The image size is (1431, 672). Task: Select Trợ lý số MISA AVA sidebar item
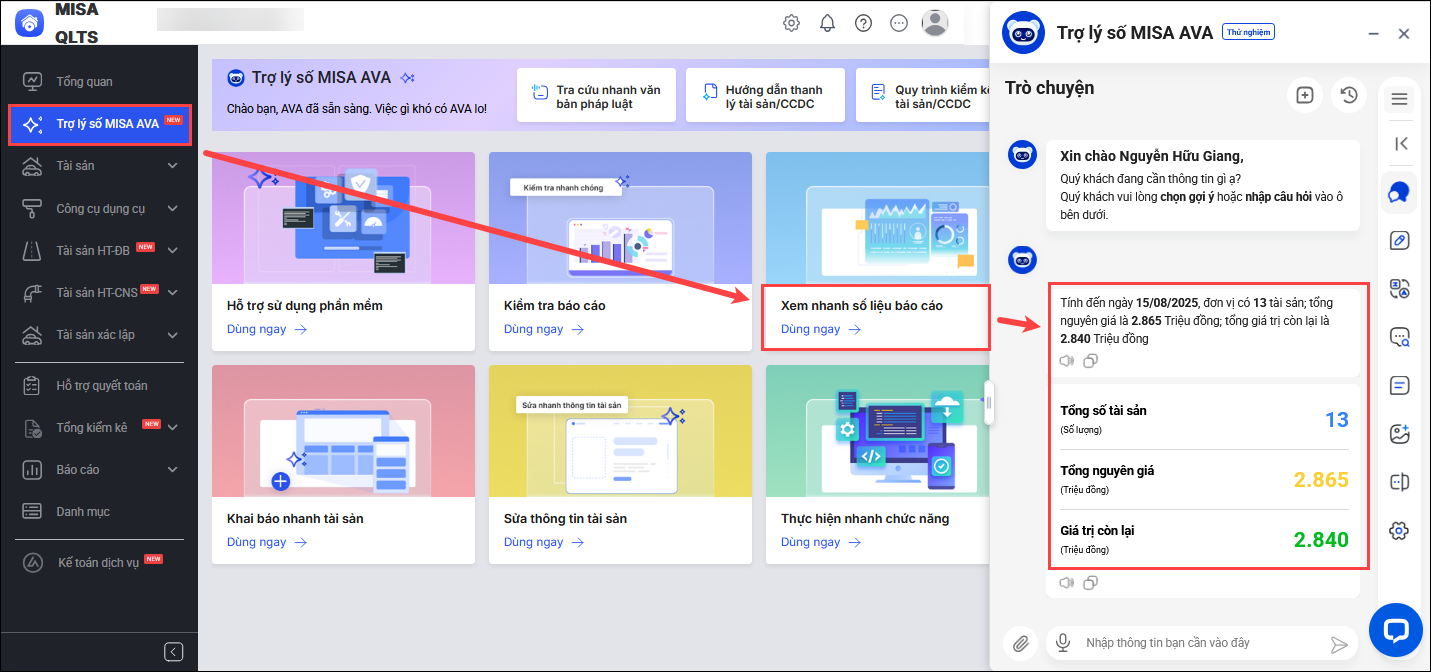(x=100, y=124)
